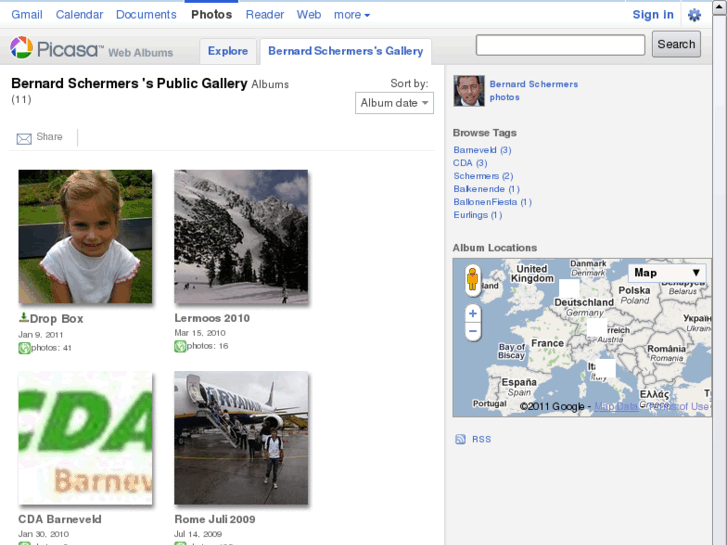The width and height of the screenshot is (727, 545).
Task: Click the Search button
Action: click(676, 44)
